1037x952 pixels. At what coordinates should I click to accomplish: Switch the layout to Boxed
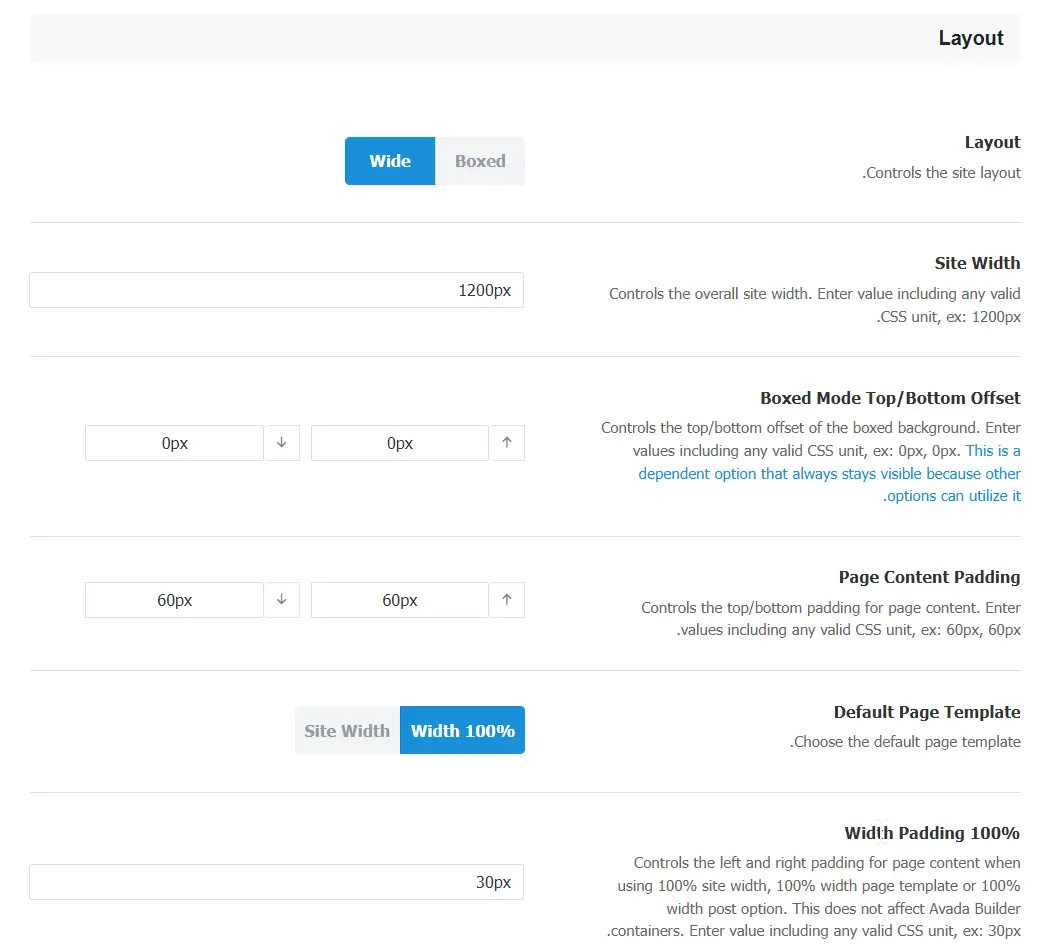(x=480, y=161)
